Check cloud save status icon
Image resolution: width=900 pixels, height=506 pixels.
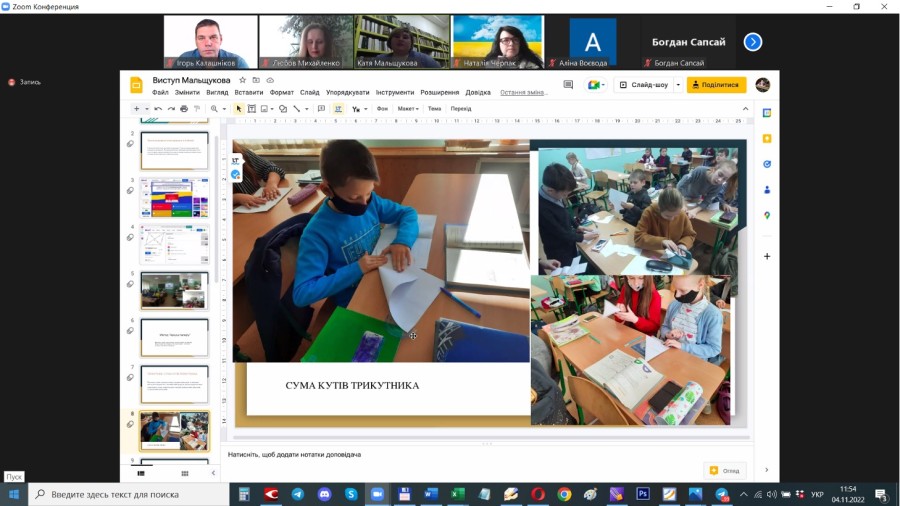point(270,80)
